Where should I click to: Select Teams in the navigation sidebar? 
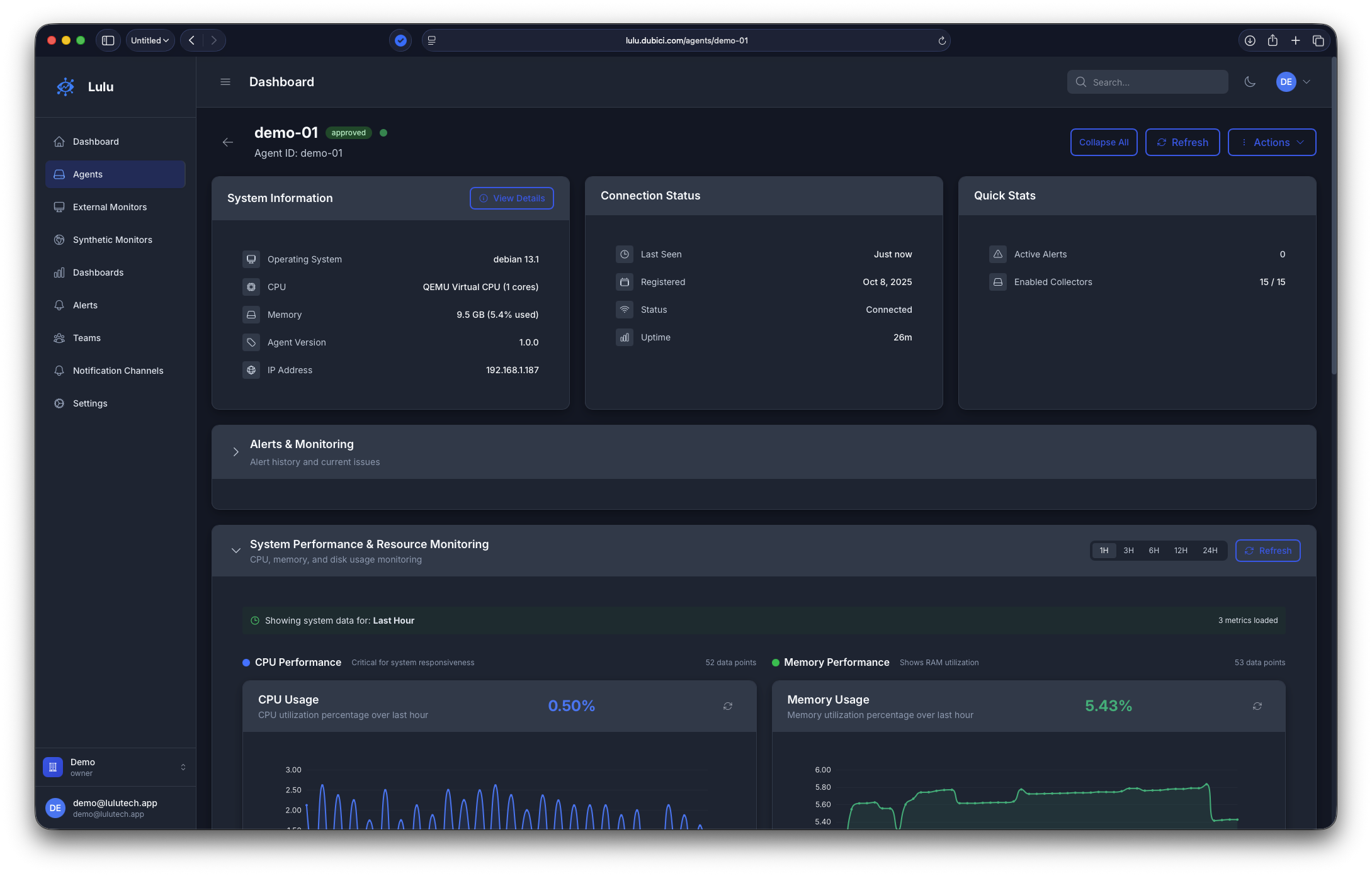click(x=86, y=337)
